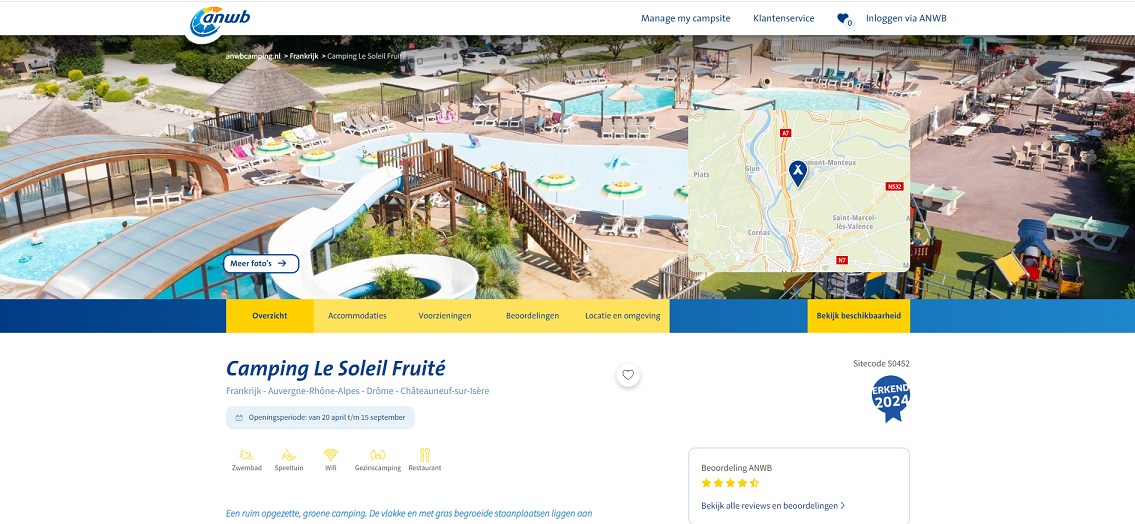The height and width of the screenshot is (524, 1135).
Task: Click the Wifi amenity icon
Action: coord(331,455)
